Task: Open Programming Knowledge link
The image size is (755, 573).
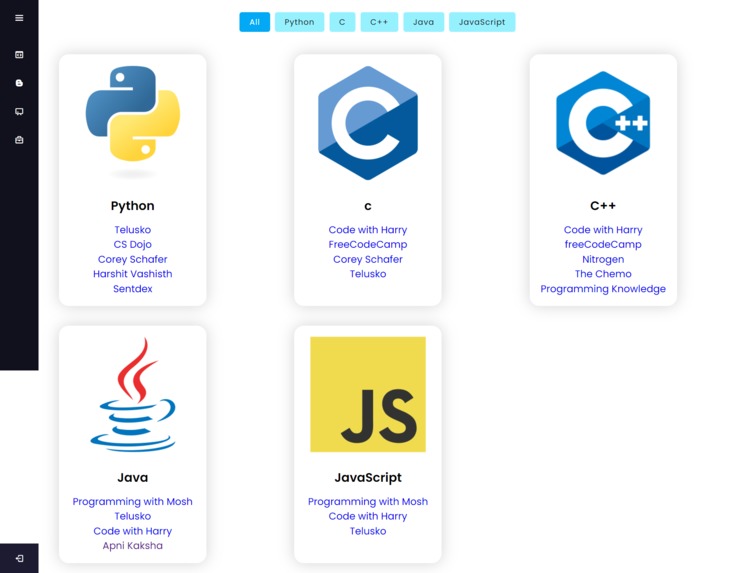Action: (x=603, y=288)
